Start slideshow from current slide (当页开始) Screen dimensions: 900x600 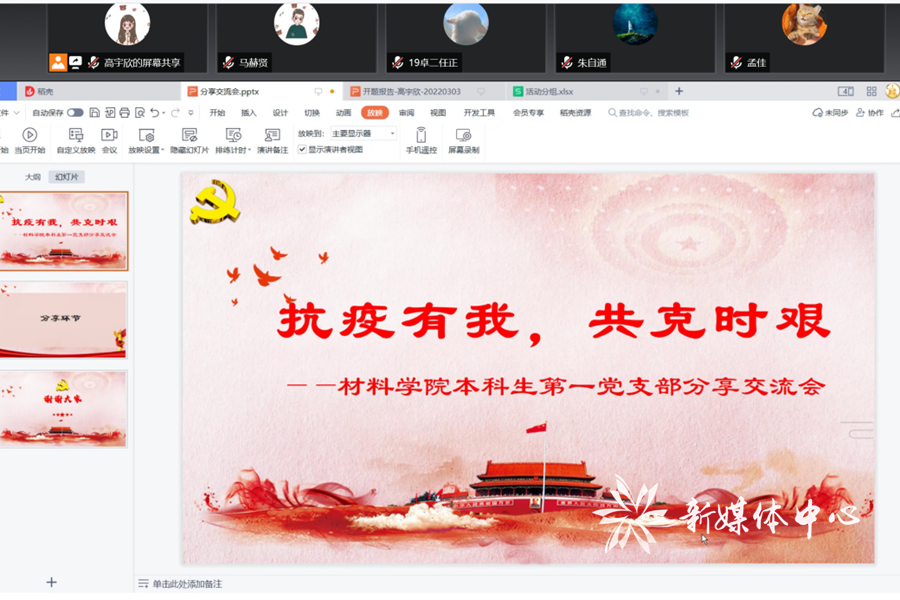pos(29,139)
